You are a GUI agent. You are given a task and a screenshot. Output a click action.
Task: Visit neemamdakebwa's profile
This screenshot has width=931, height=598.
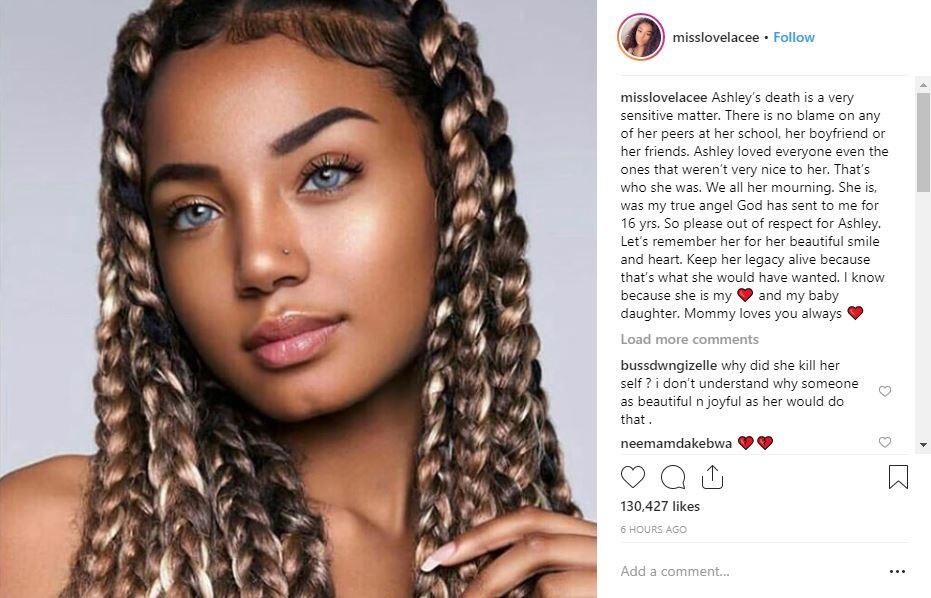[676, 443]
